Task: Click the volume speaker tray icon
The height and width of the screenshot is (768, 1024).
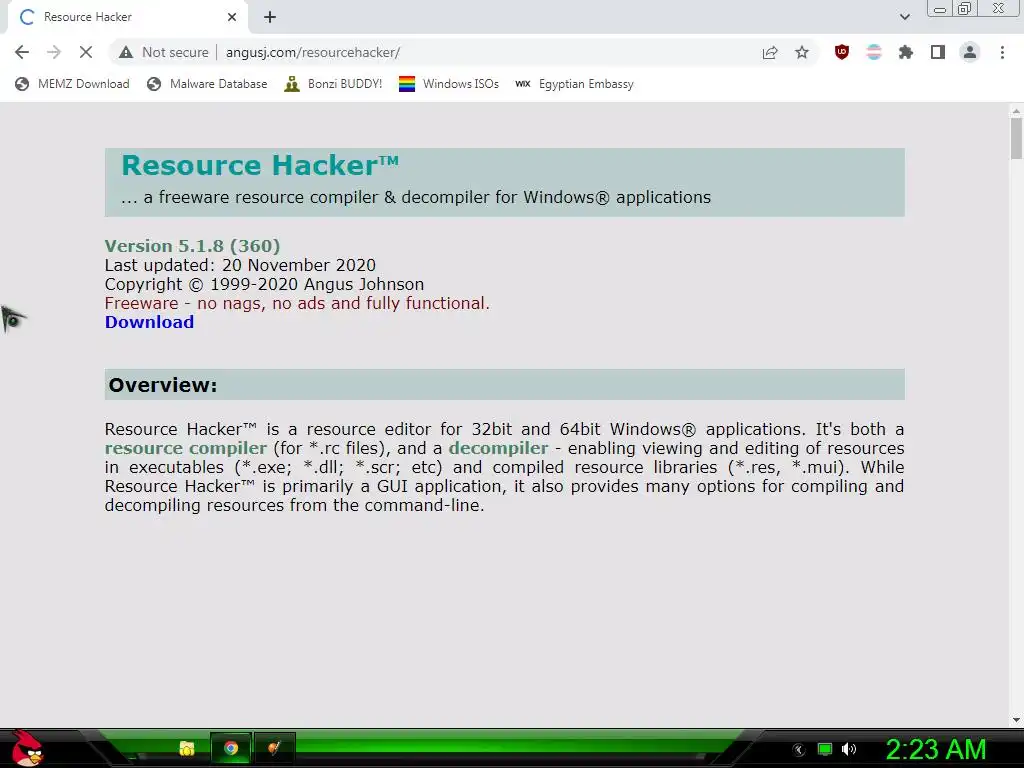Action: (x=848, y=749)
